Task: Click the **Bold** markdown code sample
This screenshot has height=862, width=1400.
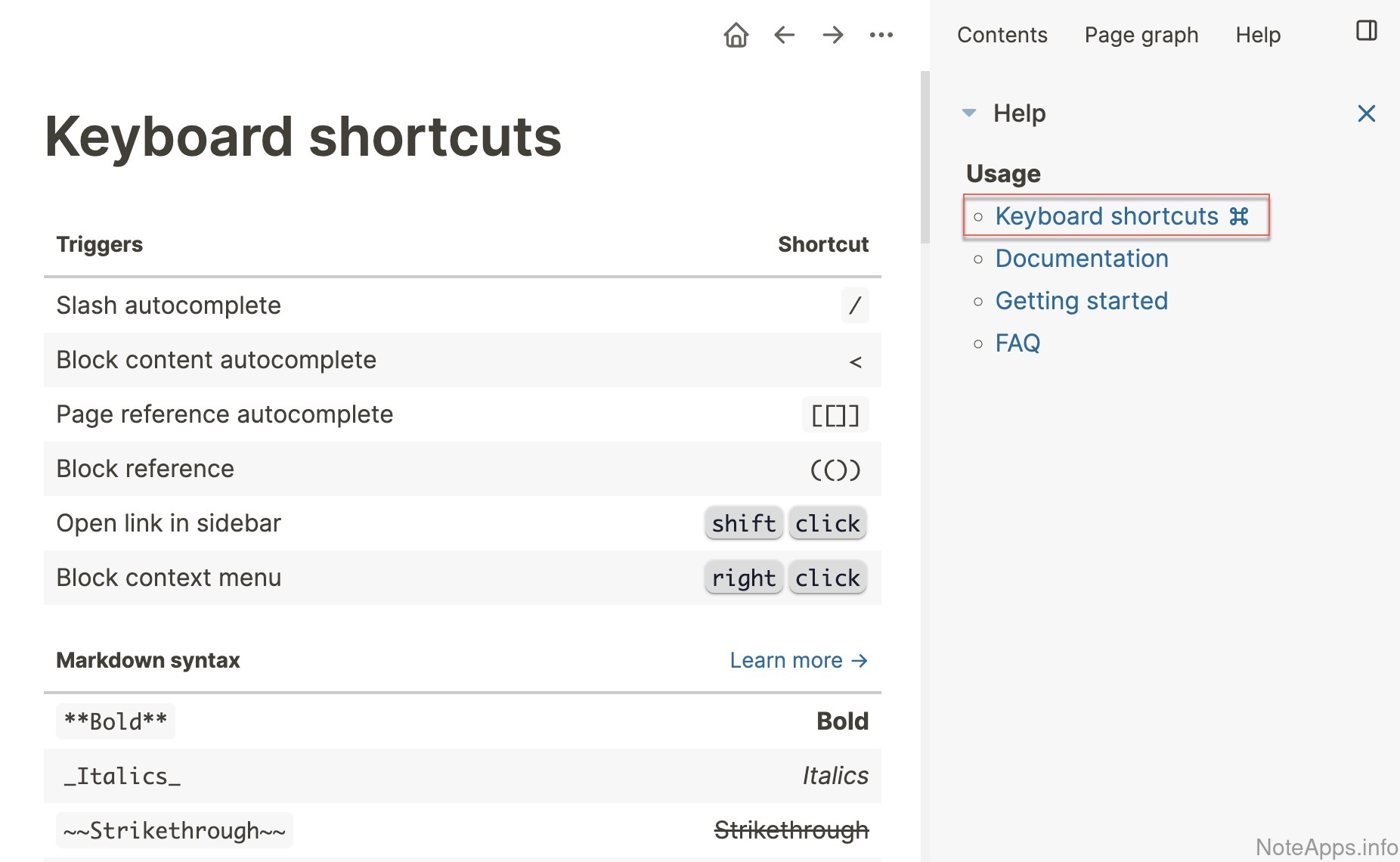Action: 116,721
